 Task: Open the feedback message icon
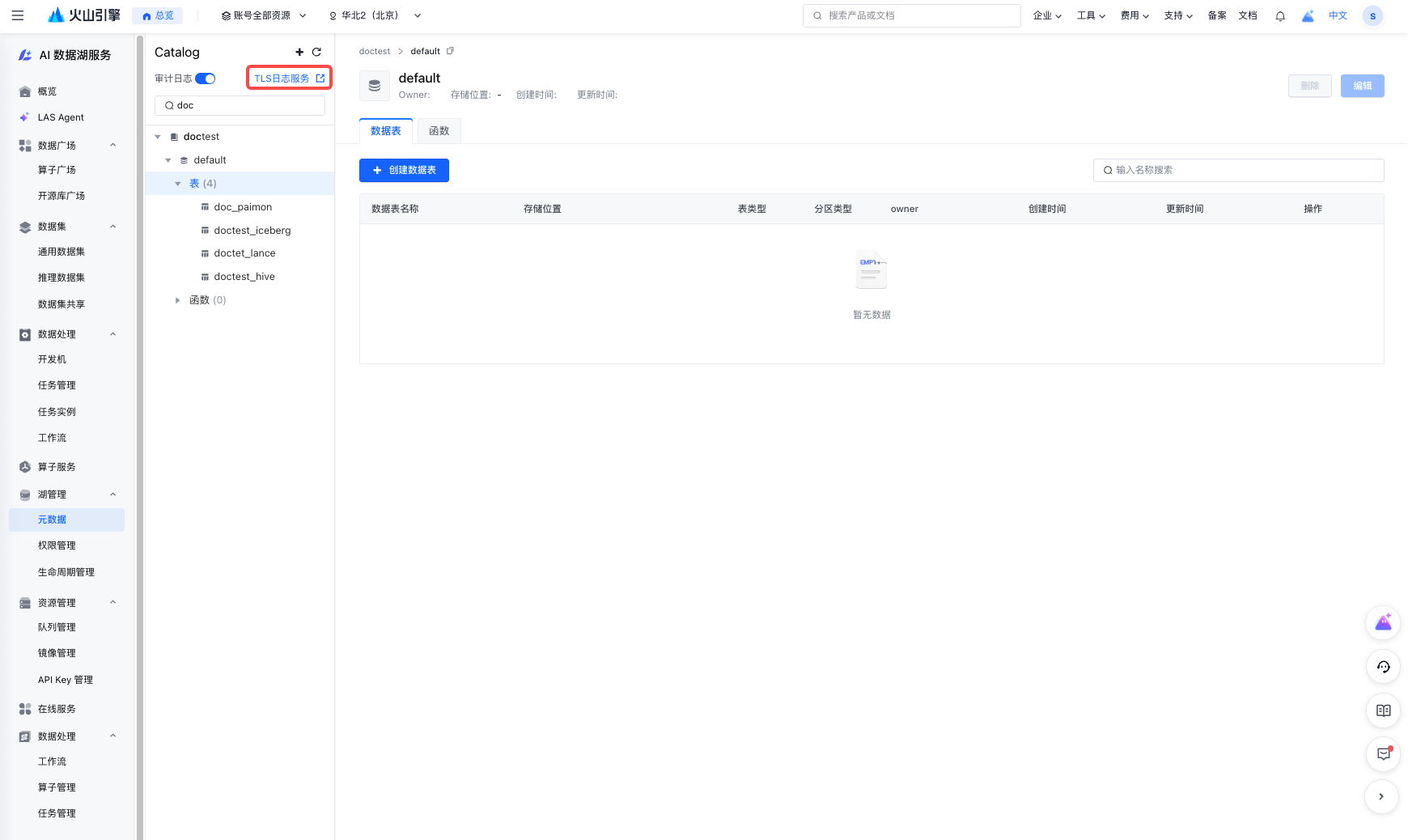[x=1383, y=754]
